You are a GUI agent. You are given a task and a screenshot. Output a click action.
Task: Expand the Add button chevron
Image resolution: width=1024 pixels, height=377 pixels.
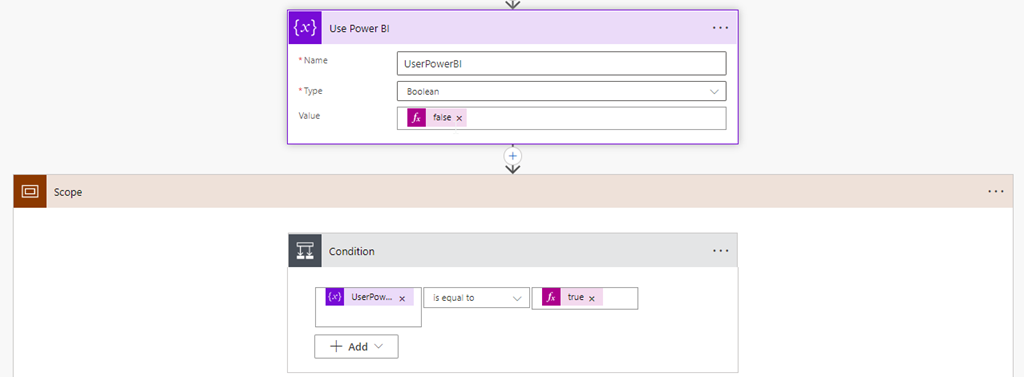click(x=379, y=346)
